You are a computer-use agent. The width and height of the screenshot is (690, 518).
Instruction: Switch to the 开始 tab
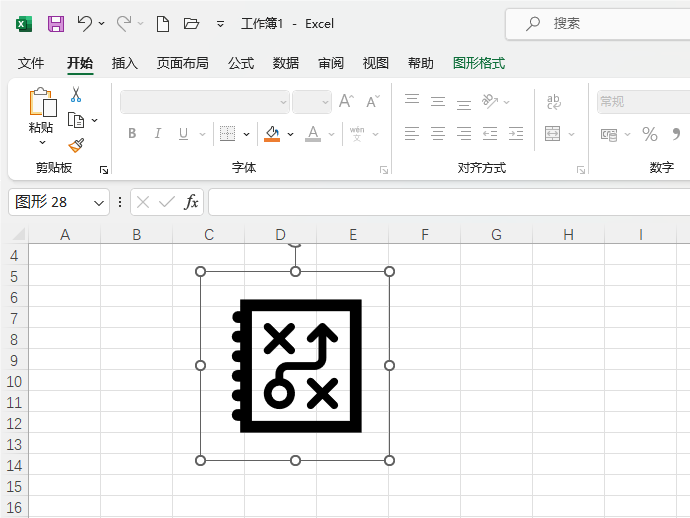80,63
